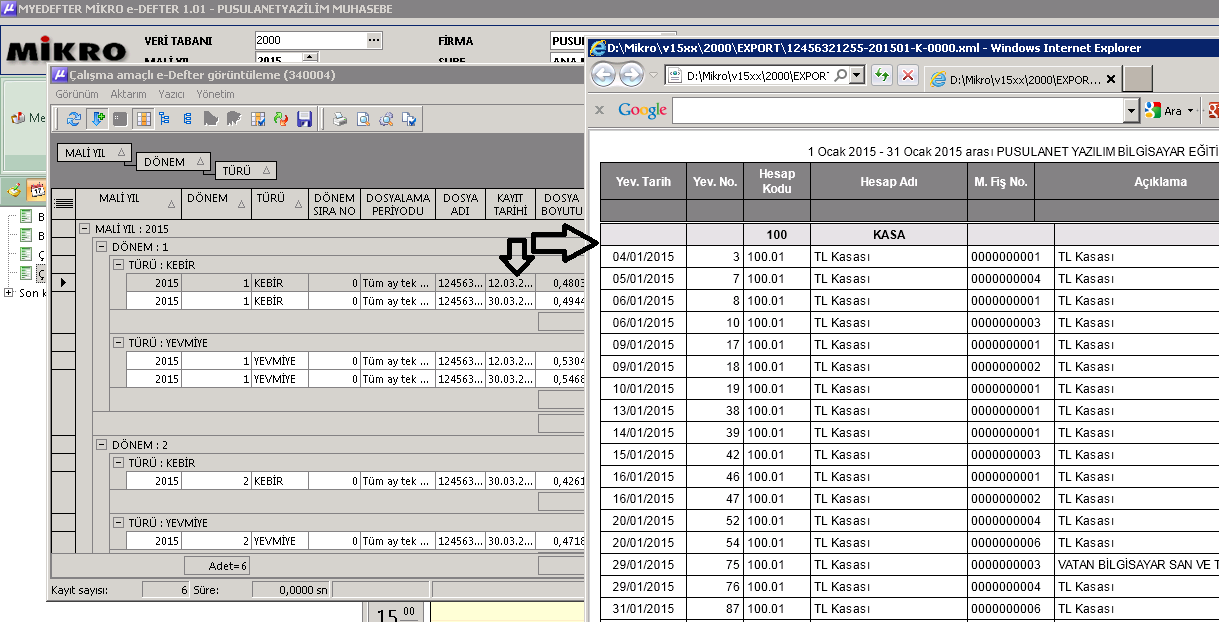Click the blue floppy disk Save icon
The height and width of the screenshot is (622, 1219).
[304, 119]
